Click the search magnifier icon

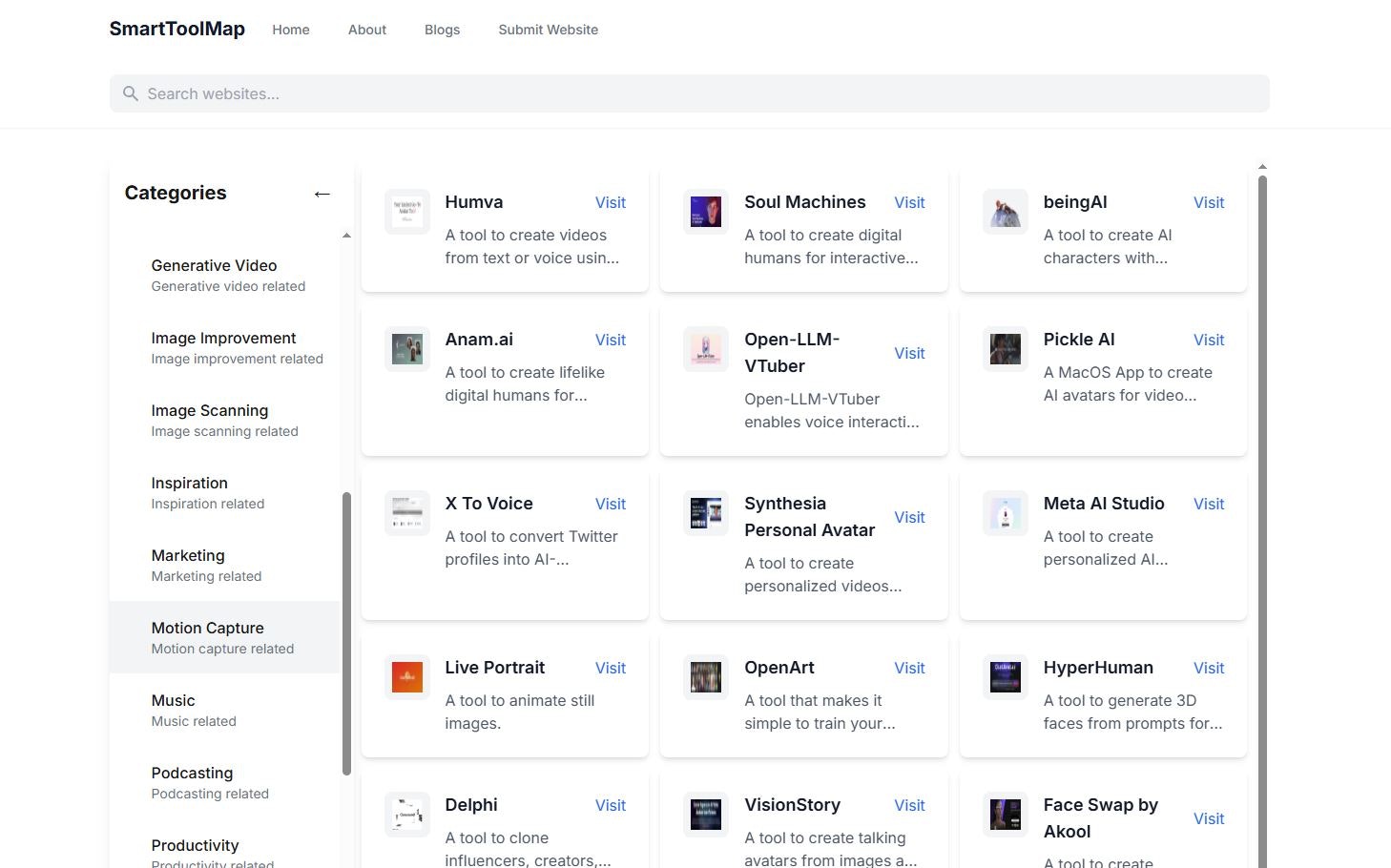tap(131, 93)
